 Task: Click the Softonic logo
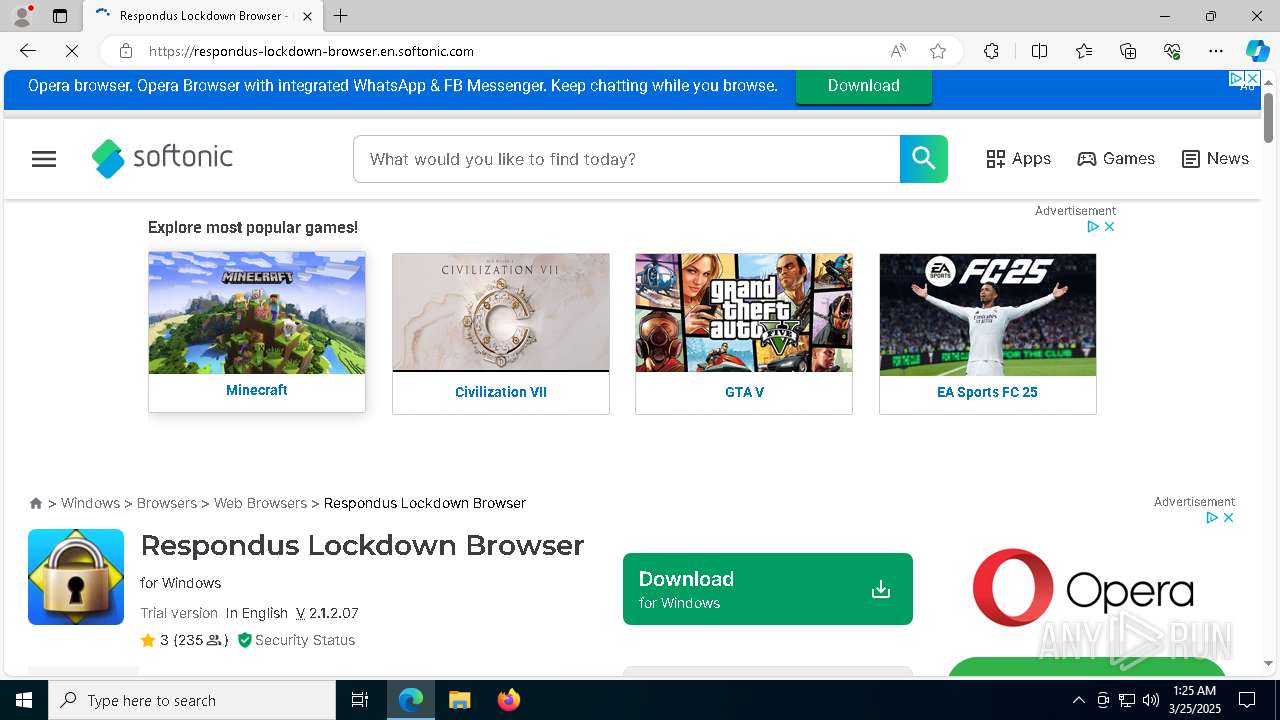(162, 158)
